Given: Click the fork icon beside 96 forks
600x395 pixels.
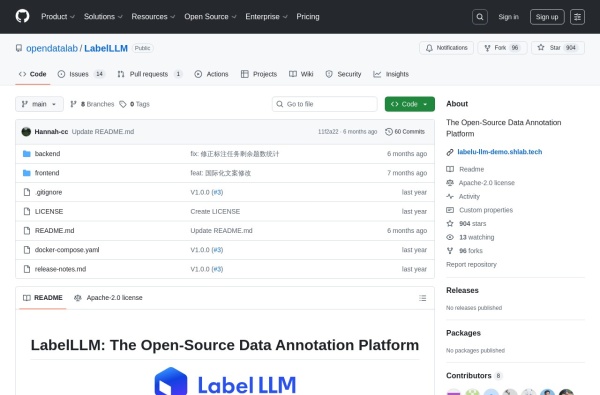Looking at the screenshot, I should pyautogui.click(x=450, y=251).
